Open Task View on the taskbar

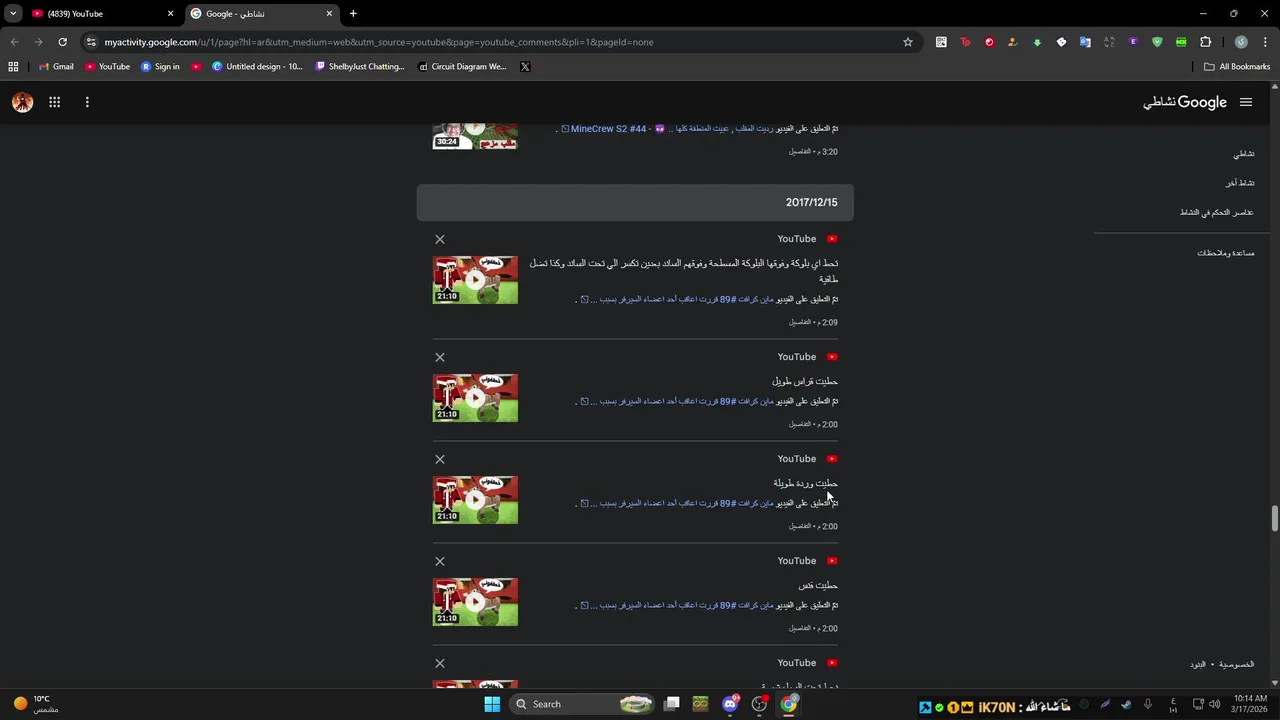(x=672, y=704)
